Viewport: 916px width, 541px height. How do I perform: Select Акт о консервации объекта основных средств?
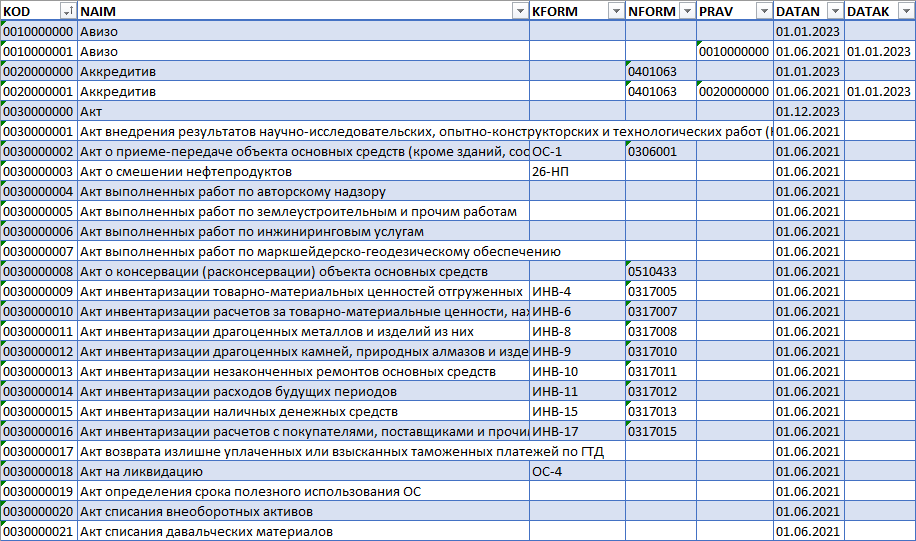303,272
